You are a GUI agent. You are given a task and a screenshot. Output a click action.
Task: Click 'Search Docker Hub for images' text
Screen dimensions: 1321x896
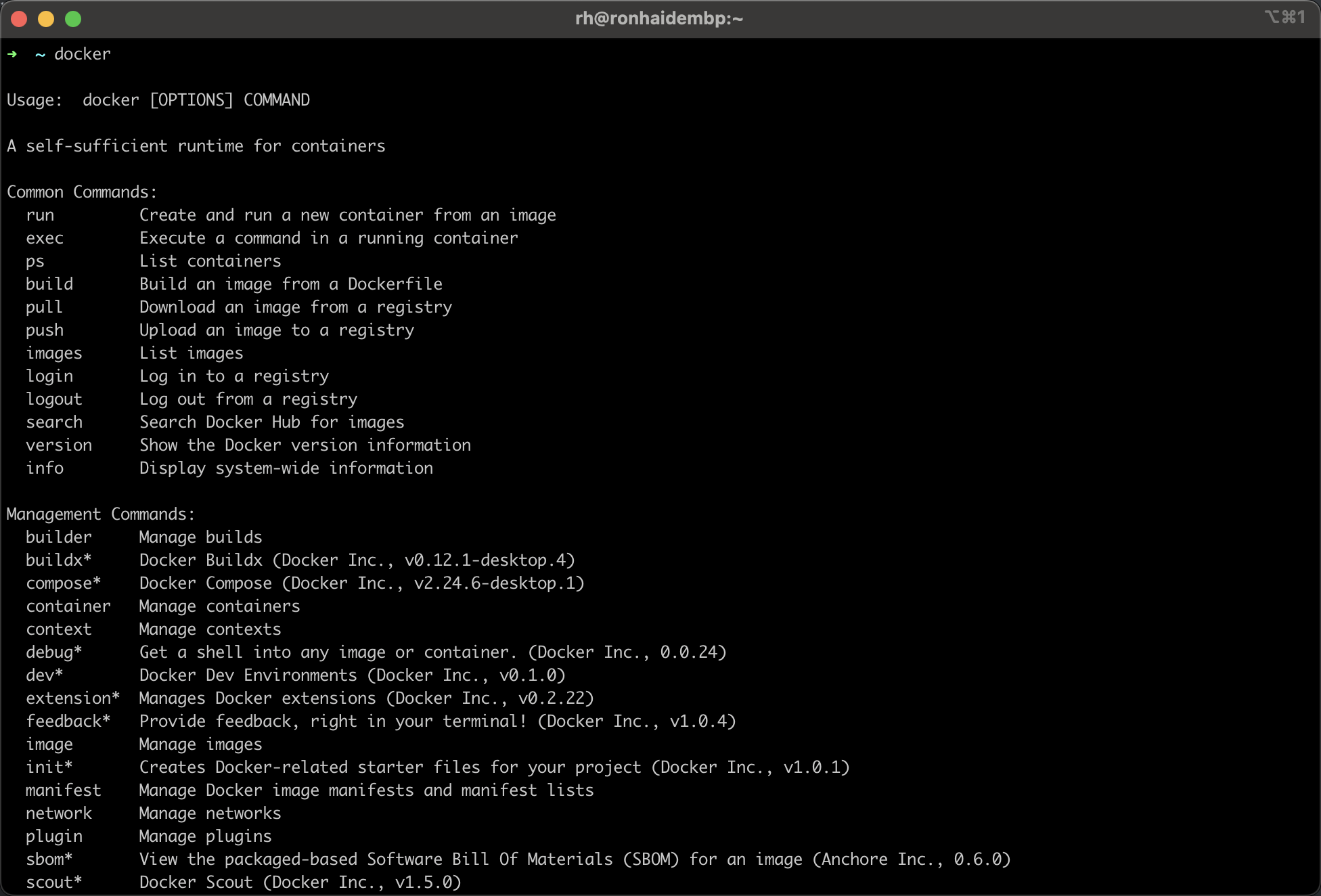tap(272, 422)
